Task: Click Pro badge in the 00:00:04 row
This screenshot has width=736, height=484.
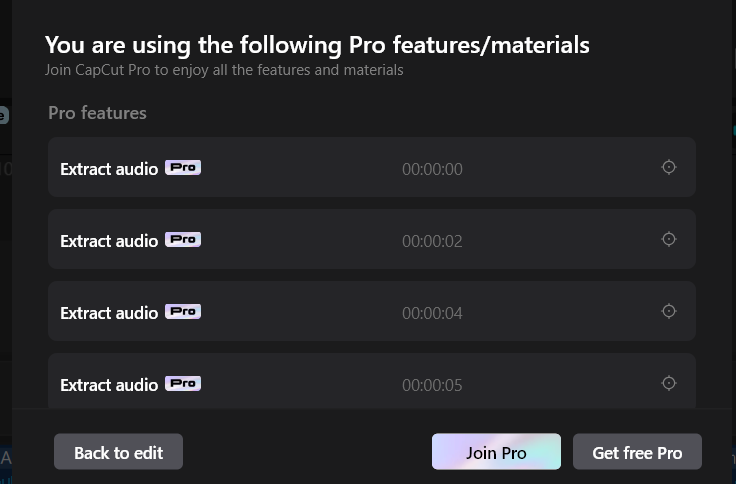Action: click(183, 312)
